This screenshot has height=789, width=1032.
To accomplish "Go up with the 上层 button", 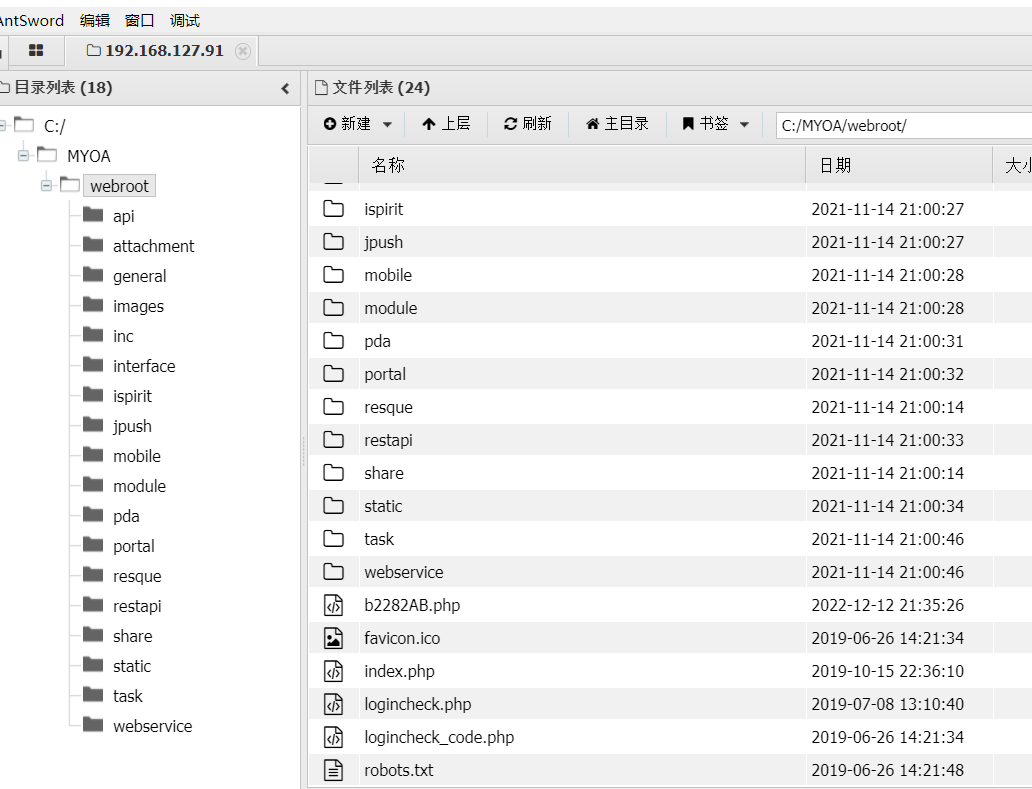I will tap(446, 124).
